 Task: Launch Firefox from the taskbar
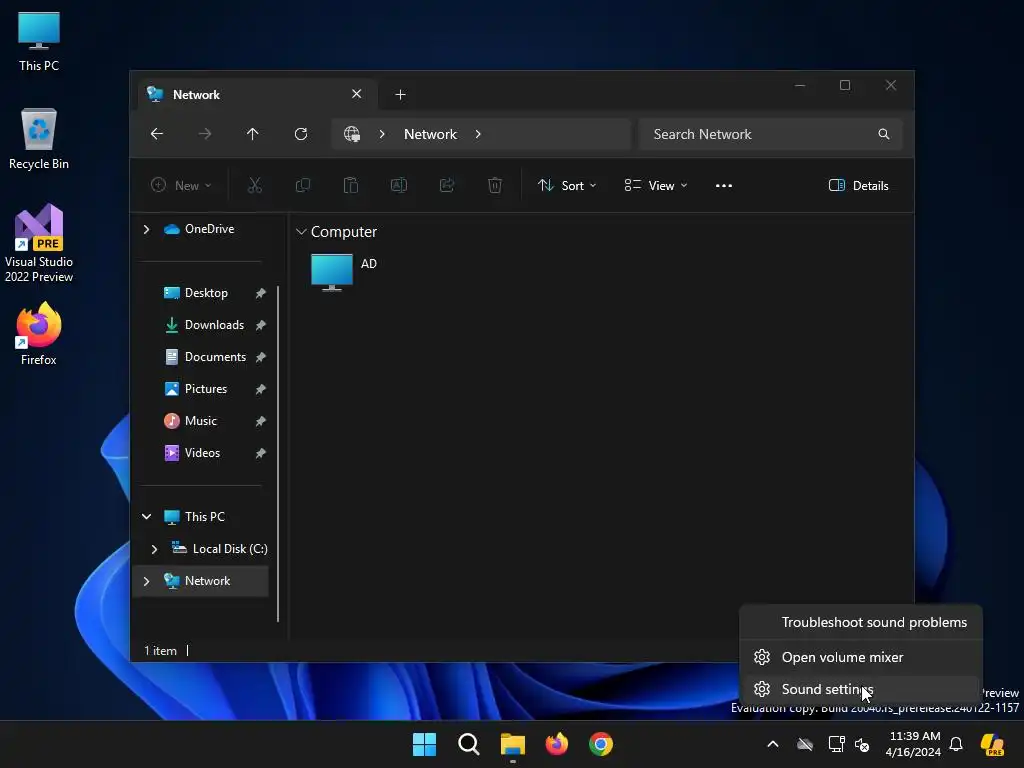(x=556, y=744)
